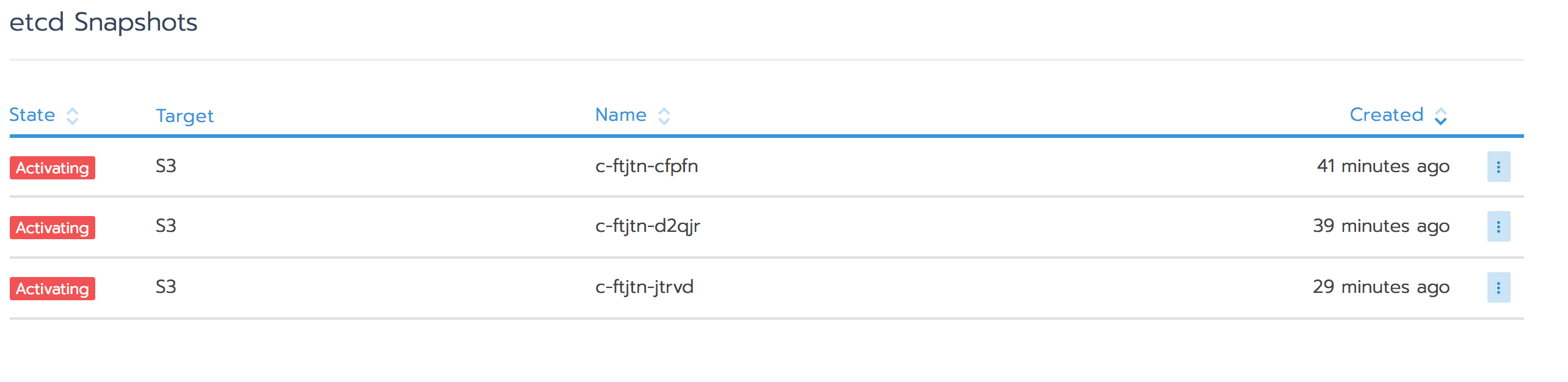This screenshot has width=1568, height=382.
Task: Expand sorting options on the Created column
Action: (x=1440, y=115)
